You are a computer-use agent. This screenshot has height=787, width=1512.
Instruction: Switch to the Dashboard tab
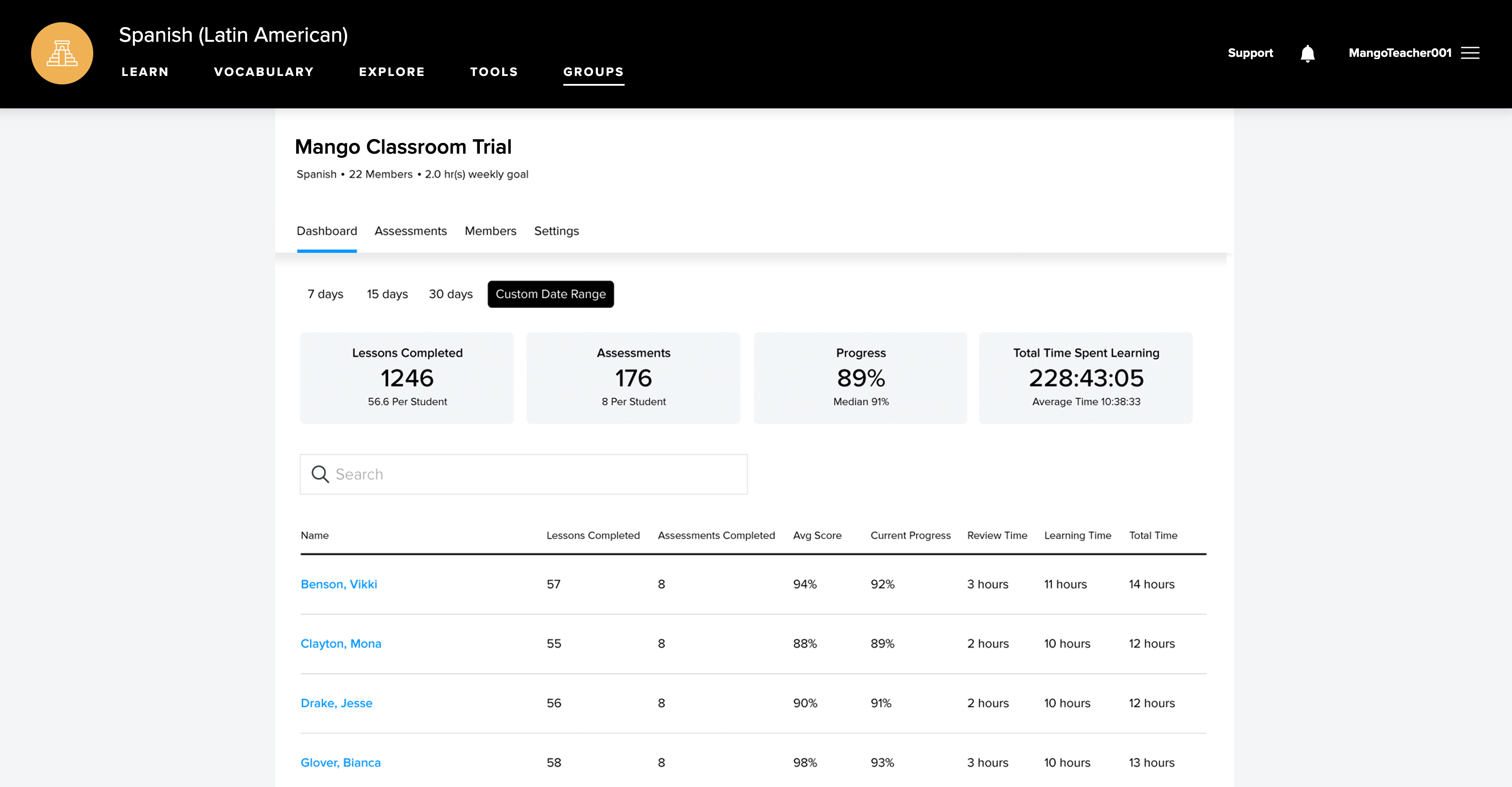pyautogui.click(x=326, y=231)
